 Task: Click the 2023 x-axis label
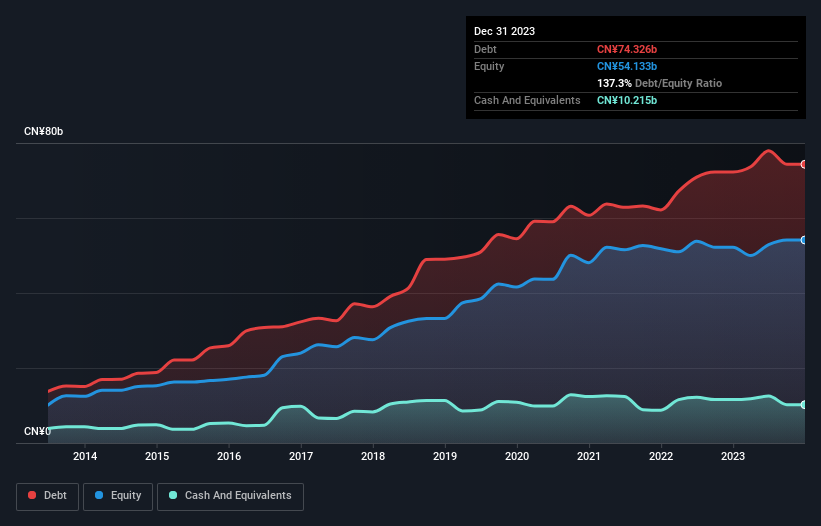click(733, 456)
